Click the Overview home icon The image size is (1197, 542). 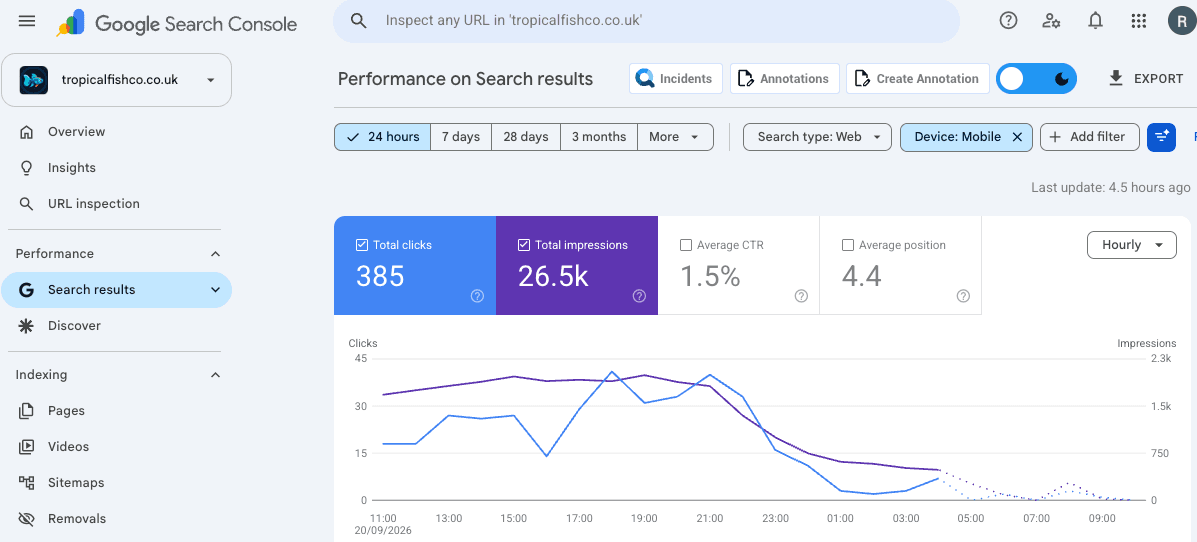[27, 132]
